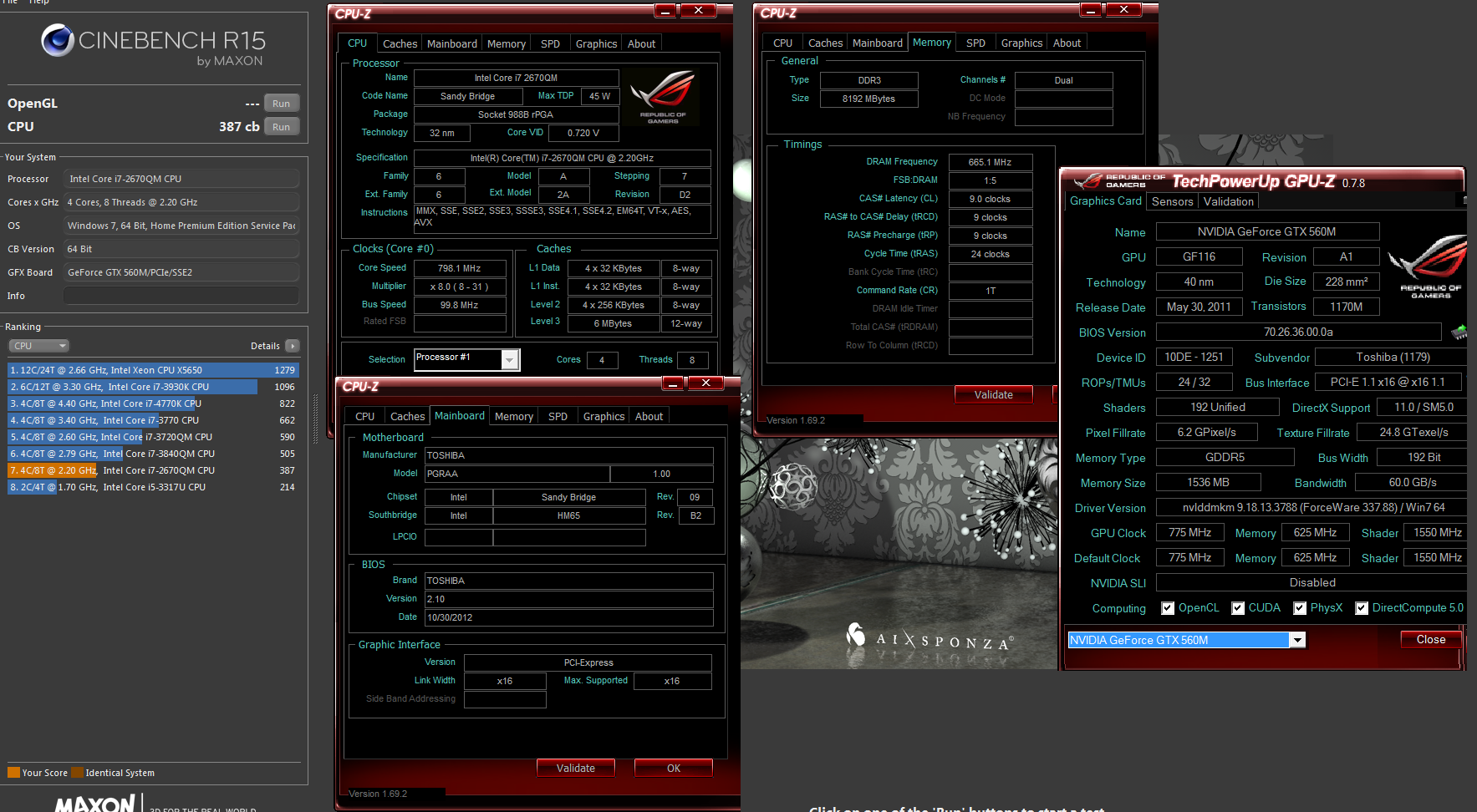Screen dimensions: 1477x812
Task: Click the Details arrow icon in Ranking
Action: pos(293,346)
